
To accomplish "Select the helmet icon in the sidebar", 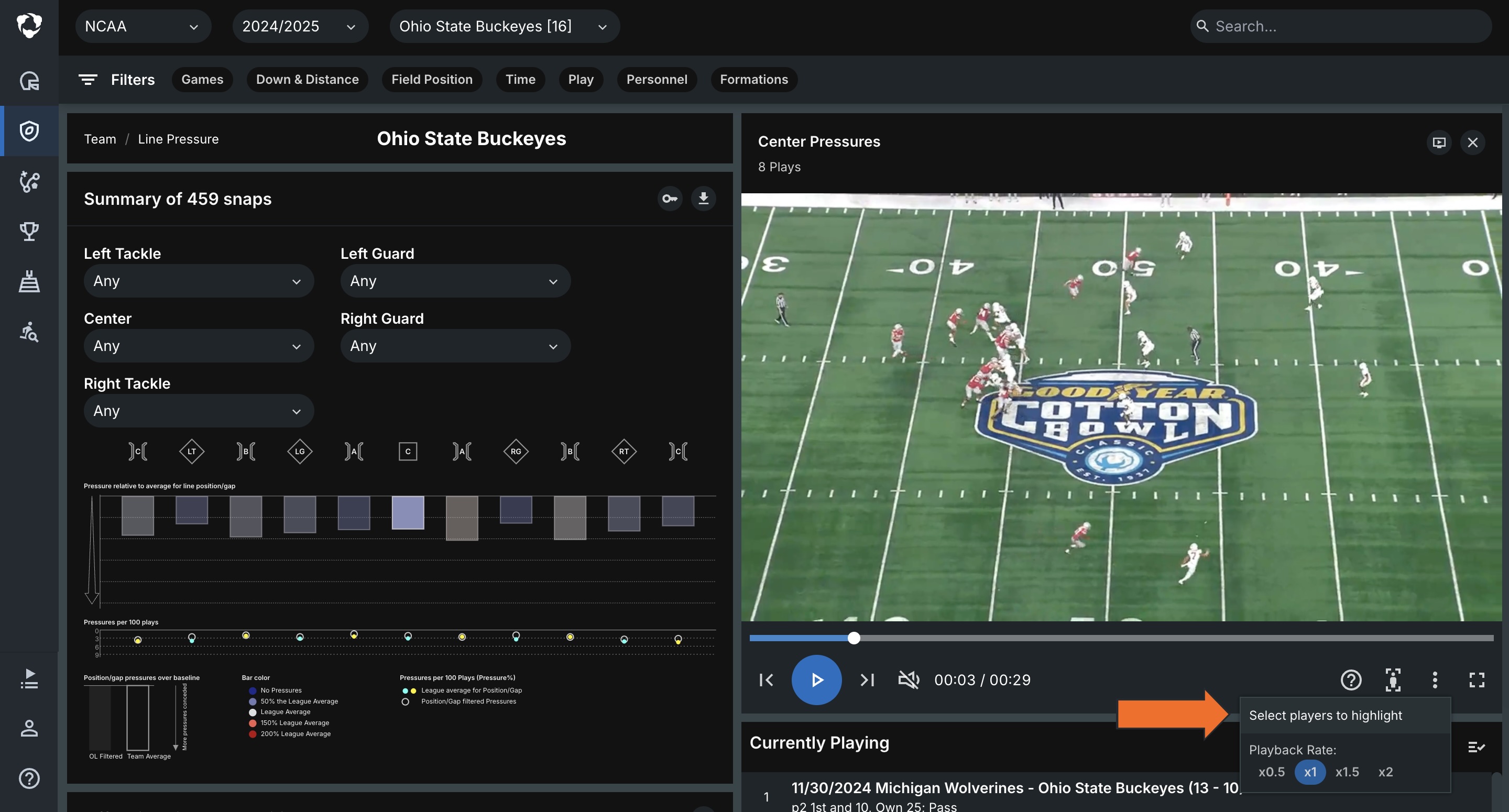I will [29, 81].
